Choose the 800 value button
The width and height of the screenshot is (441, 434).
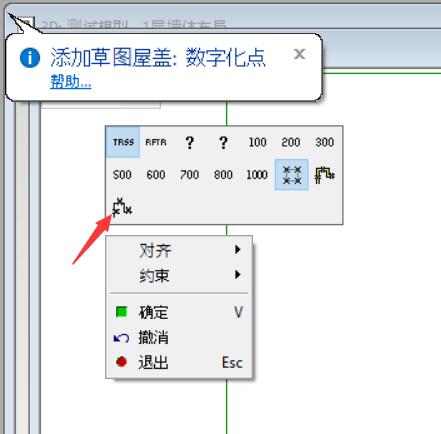pyautogui.click(x=223, y=175)
